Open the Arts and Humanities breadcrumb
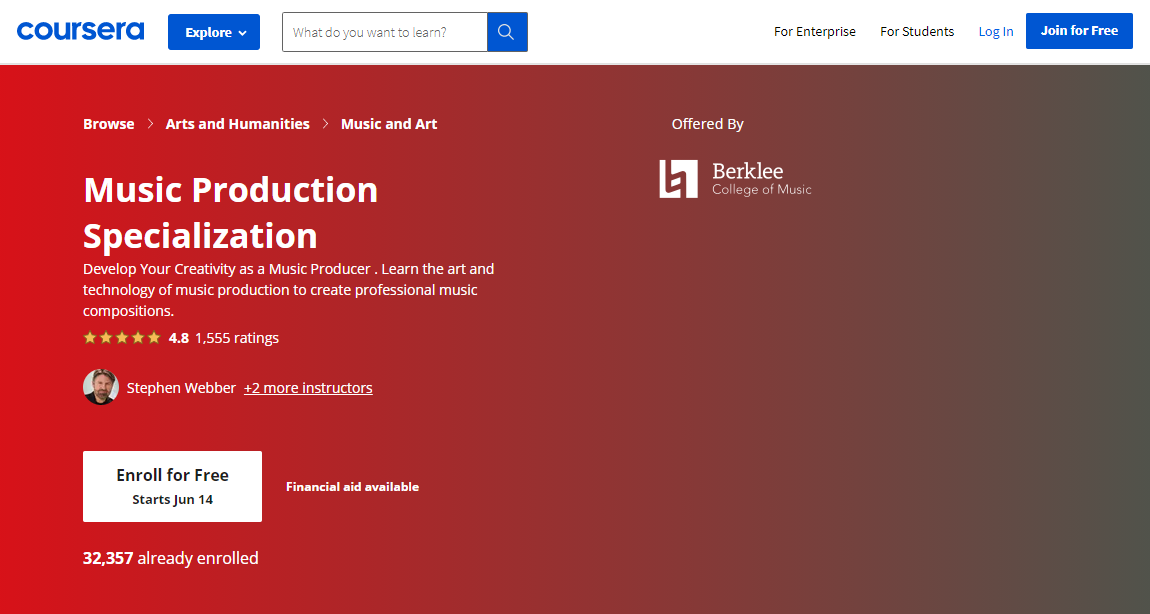The image size is (1150, 614). [237, 124]
